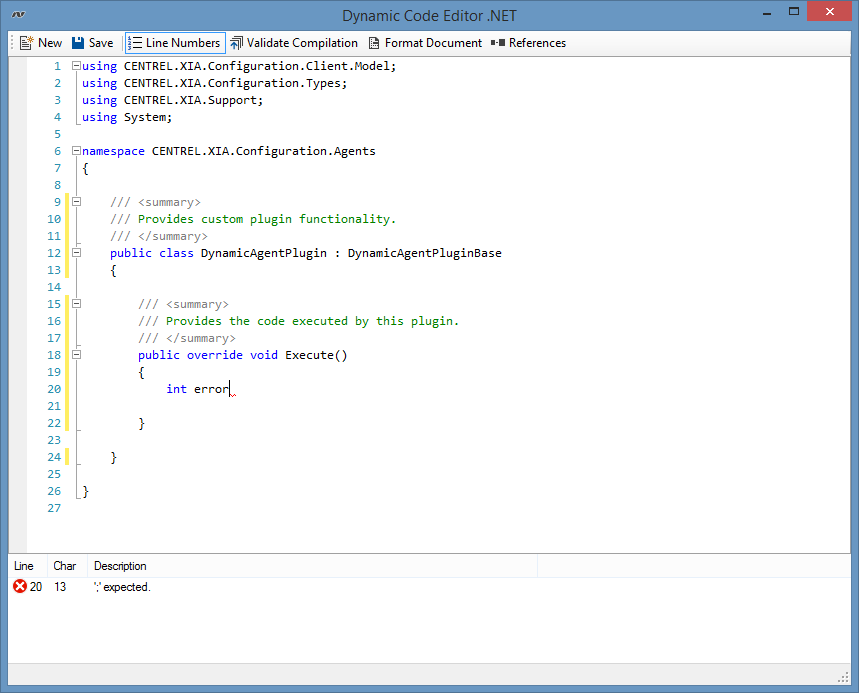This screenshot has width=859, height=693.
Task: Select the "';' expected." error description
Action: [122, 587]
